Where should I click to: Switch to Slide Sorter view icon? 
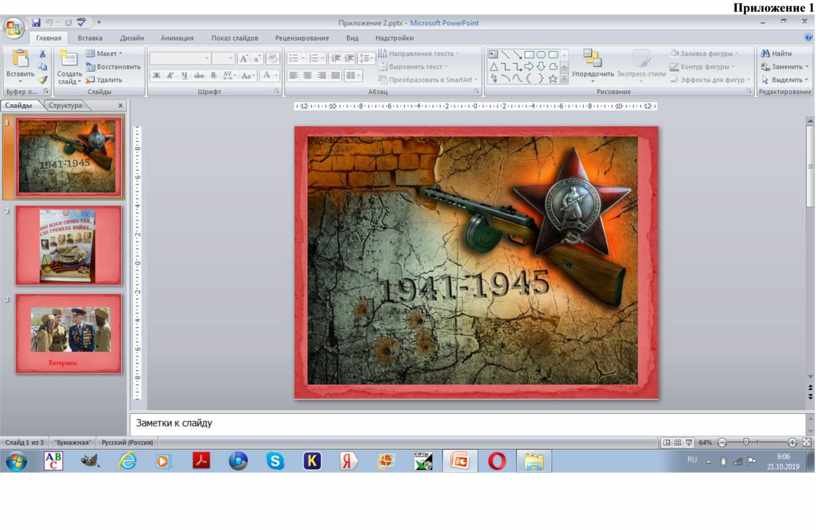(x=678, y=443)
